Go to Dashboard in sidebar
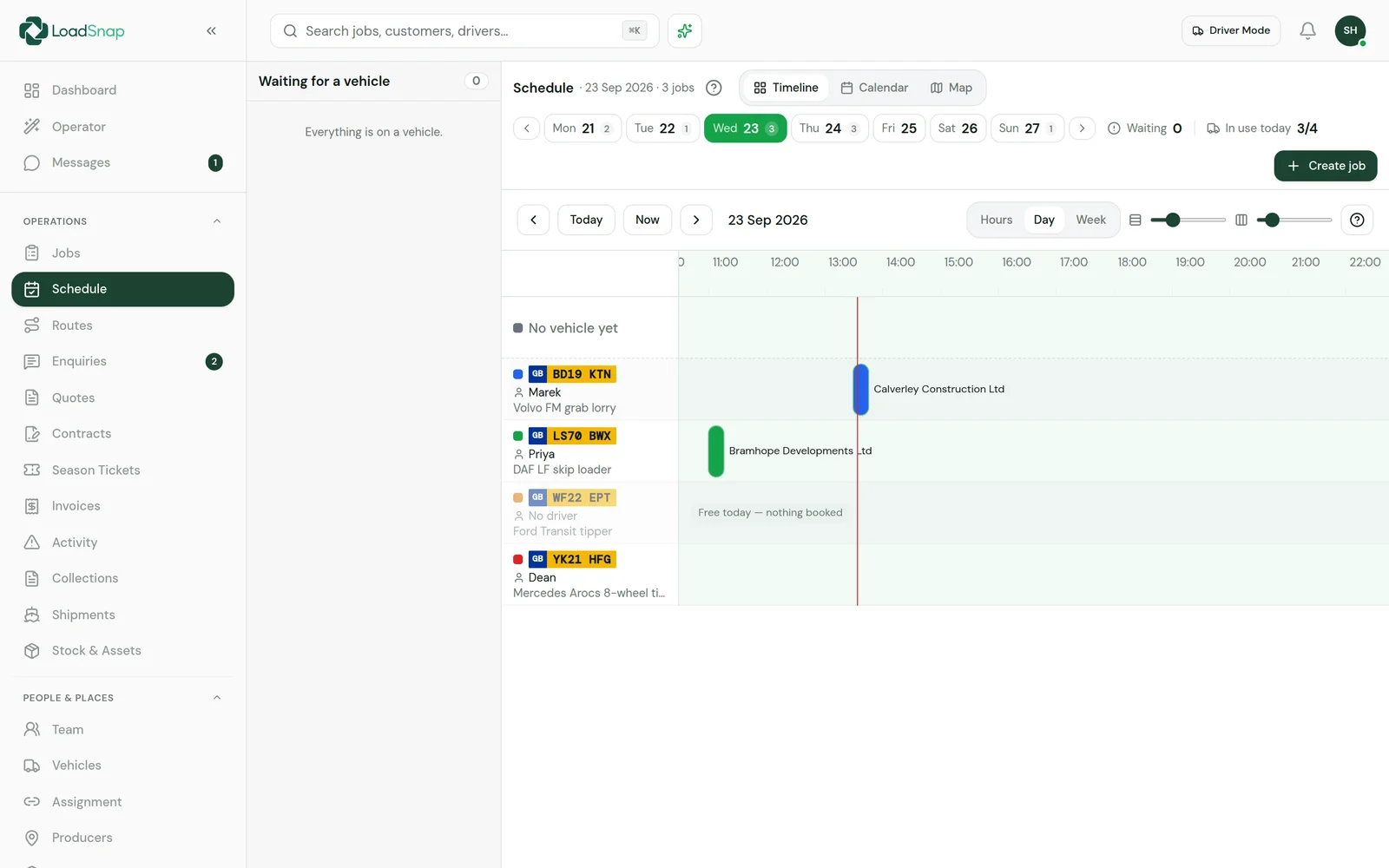 (x=122, y=90)
